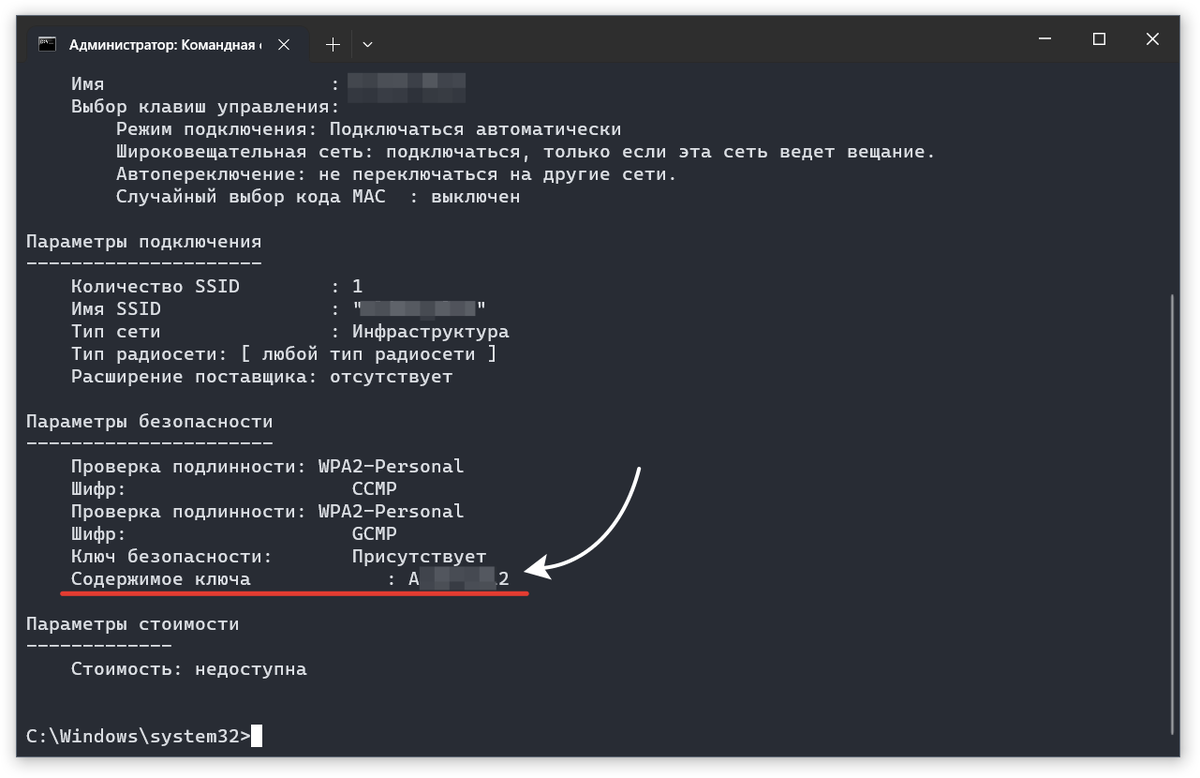Click the 'Расширение поставщика: отсутствует' line
The width and height of the screenshot is (1200, 778).
(262, 377)
